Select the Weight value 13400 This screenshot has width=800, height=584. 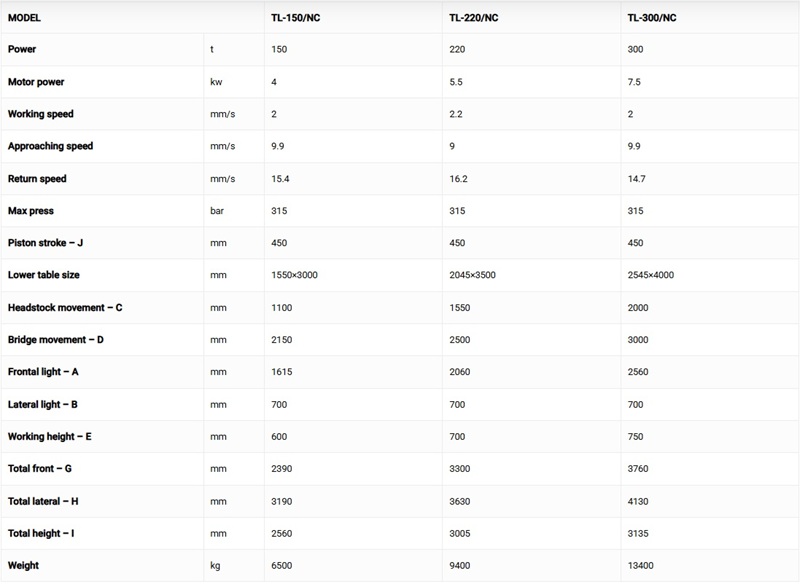tap(641, 566)
